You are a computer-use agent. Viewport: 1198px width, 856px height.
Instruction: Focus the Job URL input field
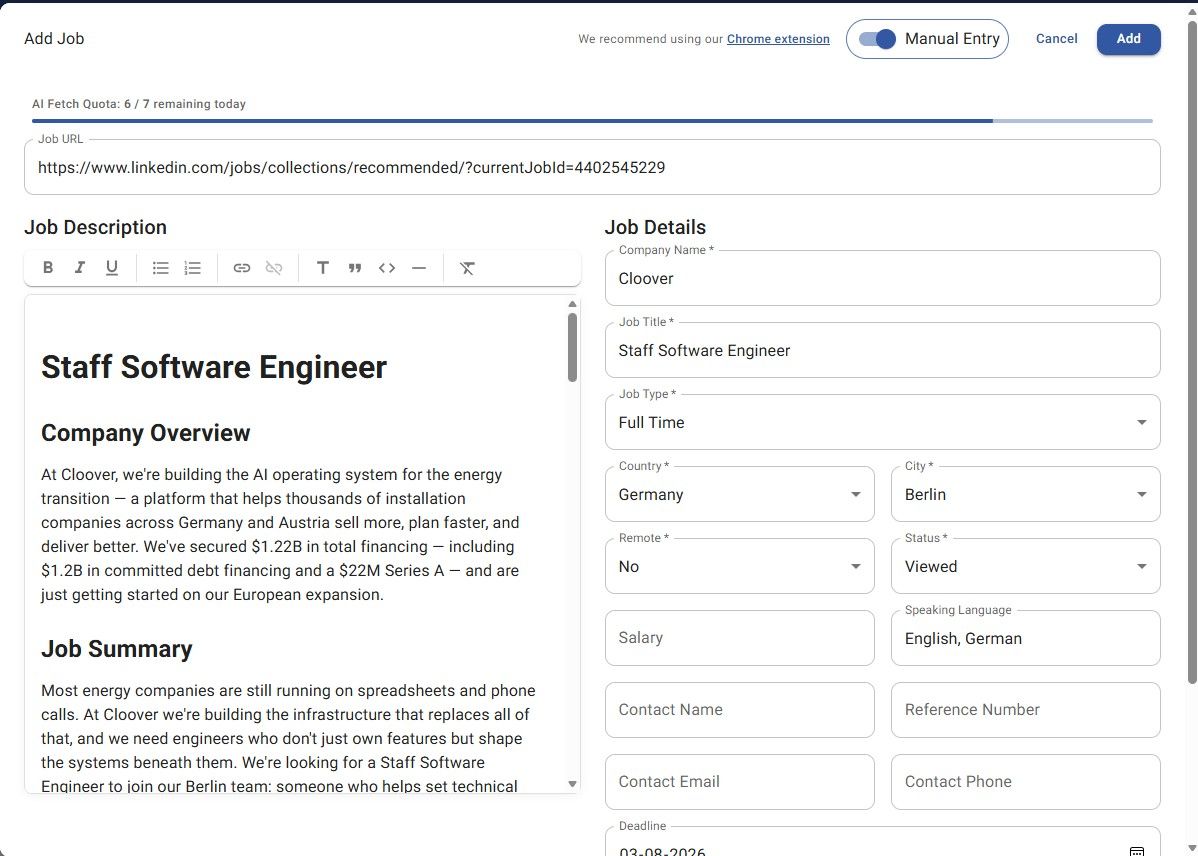[x=592, y=167]
